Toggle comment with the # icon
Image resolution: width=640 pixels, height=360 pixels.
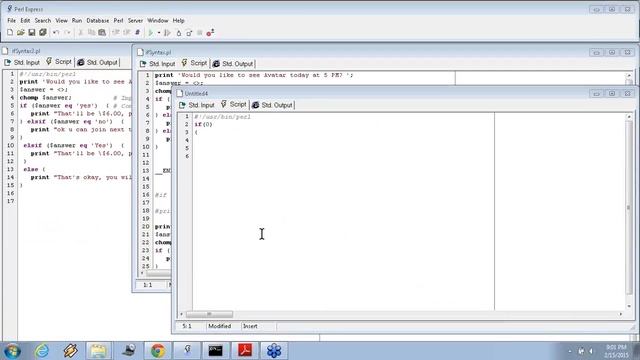coord(138,32)
